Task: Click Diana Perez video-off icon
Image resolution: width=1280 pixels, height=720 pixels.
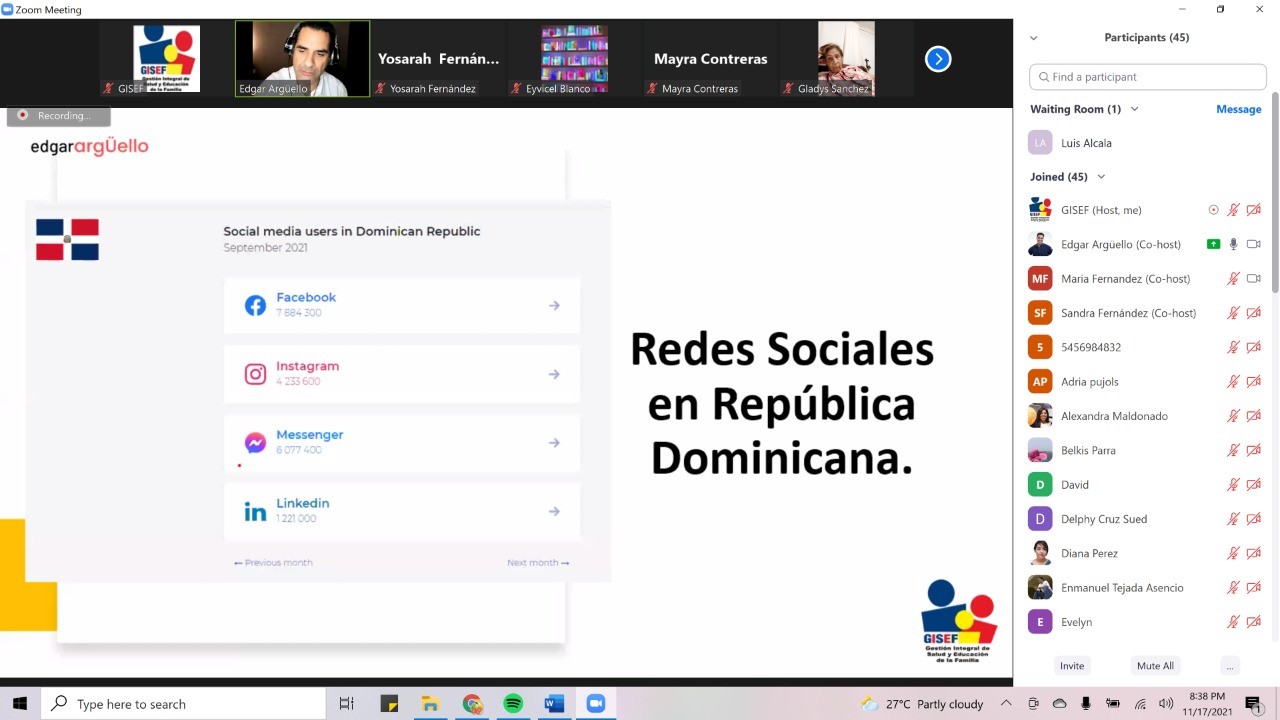Action: [x=1254, y=553]
